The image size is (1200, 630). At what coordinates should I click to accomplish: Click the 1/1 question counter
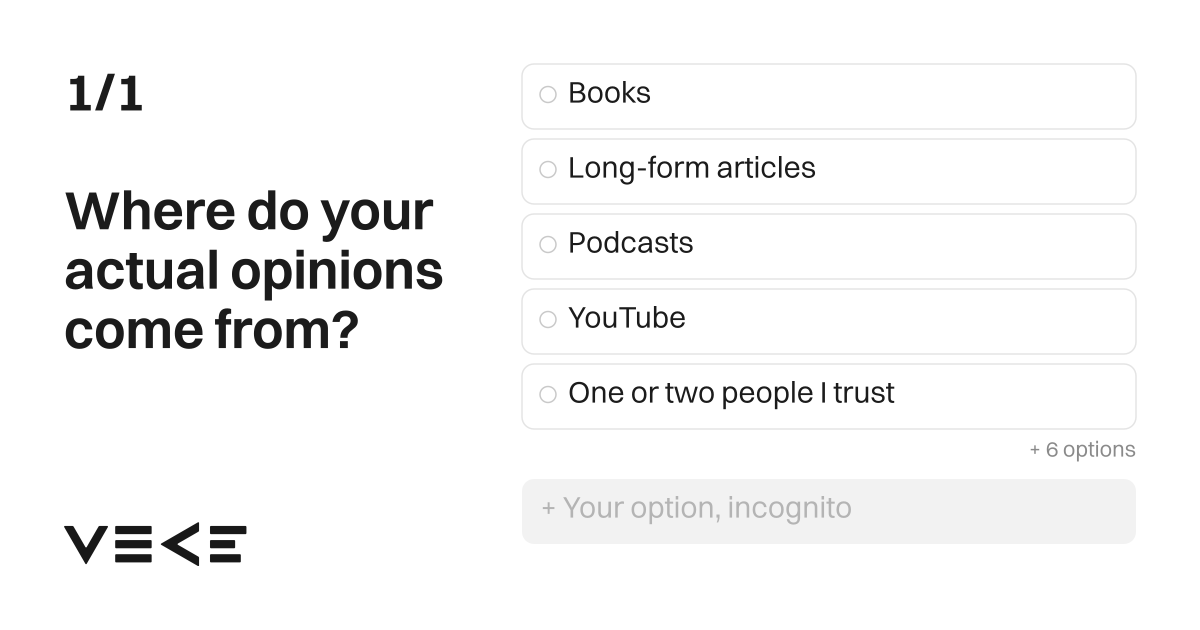pos(105,95)
